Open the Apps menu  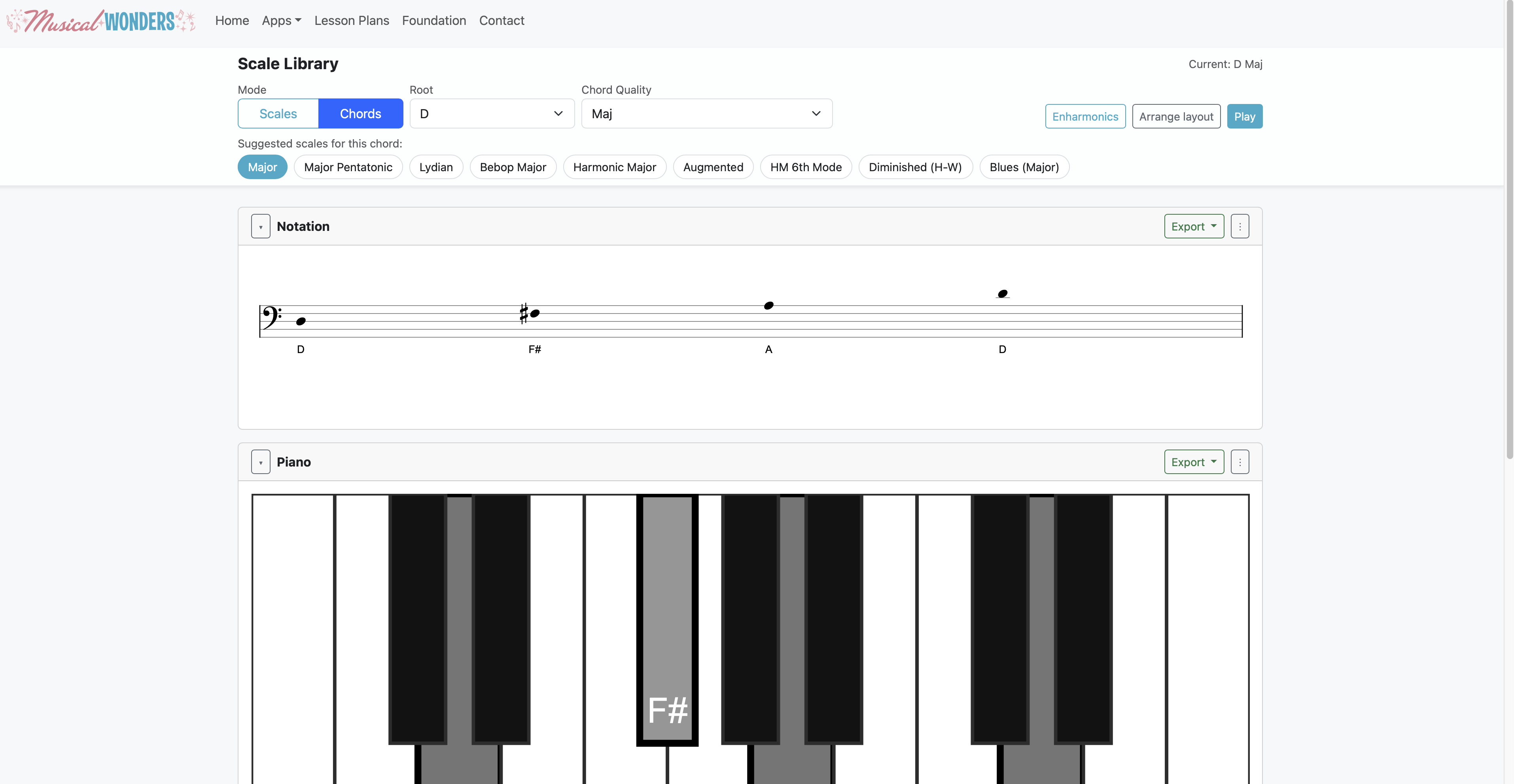pyautogui.click(x=281, y=21)
